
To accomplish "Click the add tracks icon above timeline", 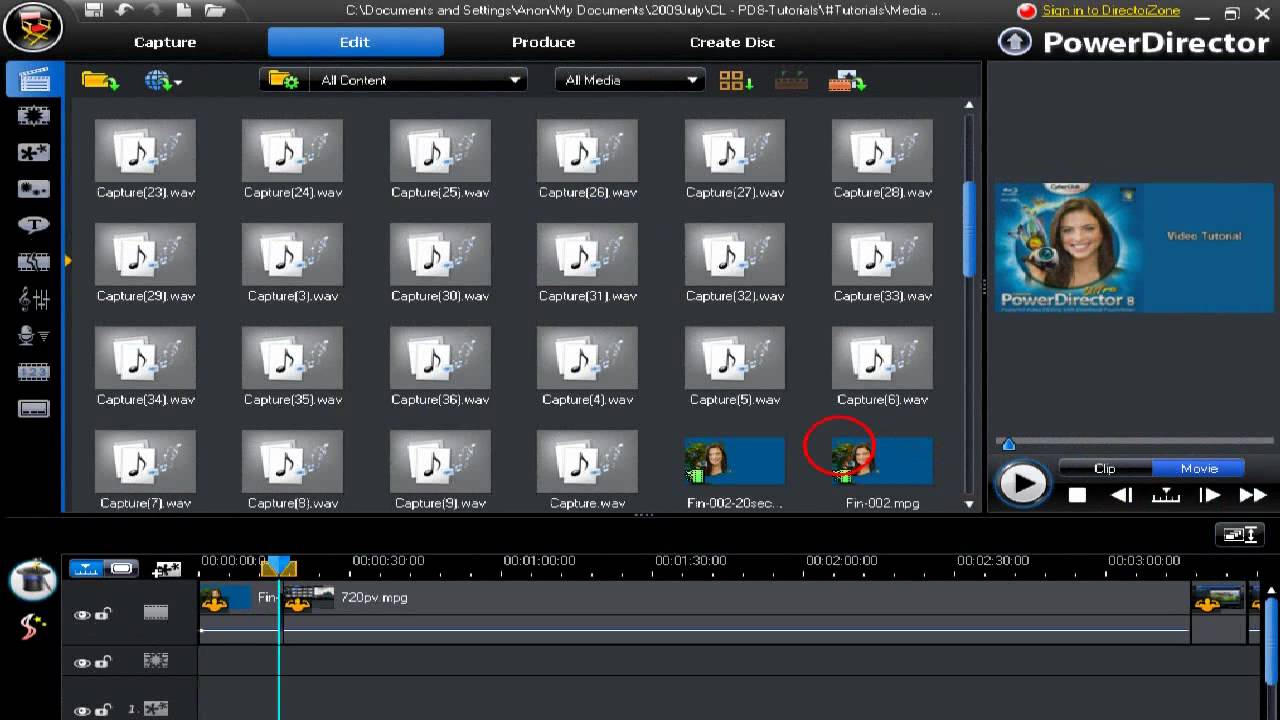I will 166,569.
